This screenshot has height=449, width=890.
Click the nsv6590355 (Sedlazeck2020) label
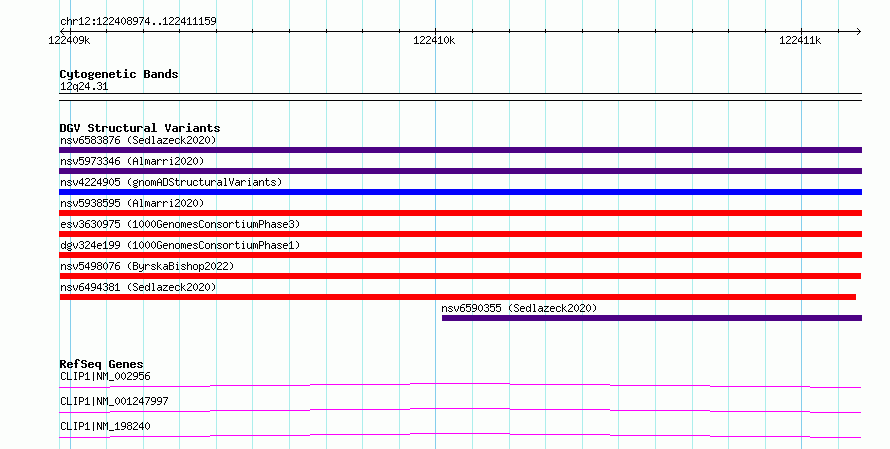click(x=519, y=308)
